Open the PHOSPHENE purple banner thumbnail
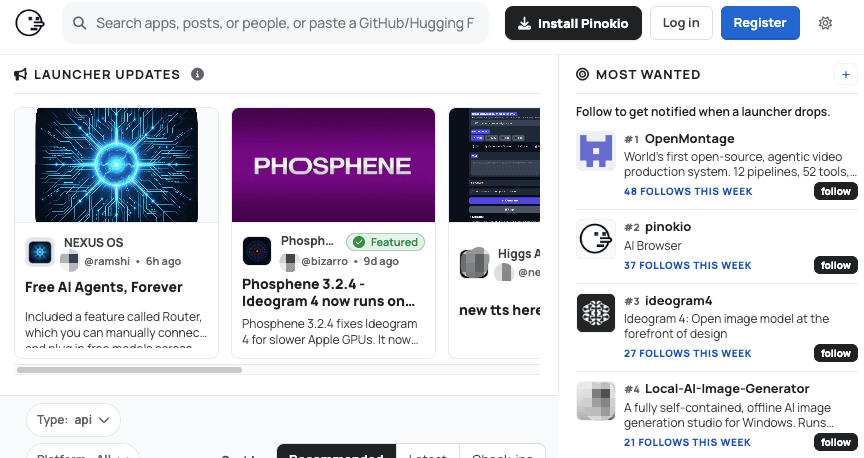 (333, 165)
